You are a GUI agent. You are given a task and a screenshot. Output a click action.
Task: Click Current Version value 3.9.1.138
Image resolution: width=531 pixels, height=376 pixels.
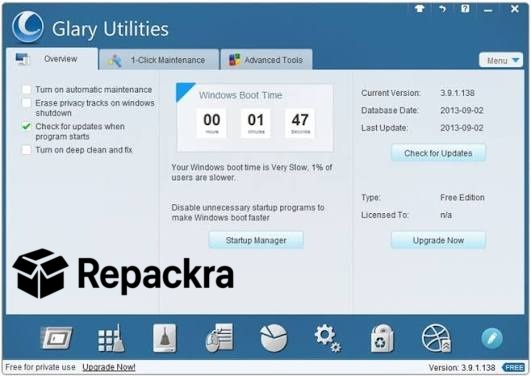click(x=457, y=93)
